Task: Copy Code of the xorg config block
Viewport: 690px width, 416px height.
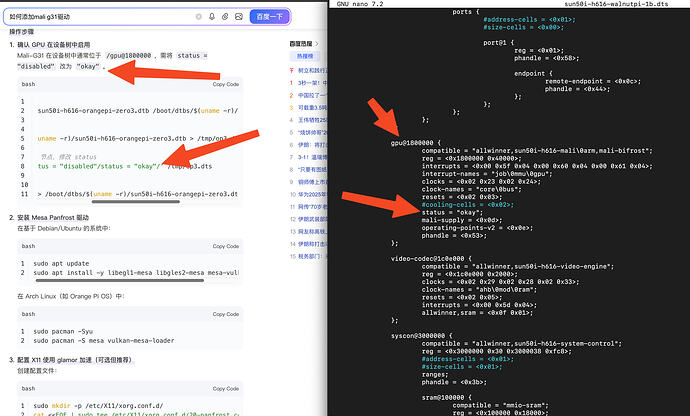Action: pos(225,388)
